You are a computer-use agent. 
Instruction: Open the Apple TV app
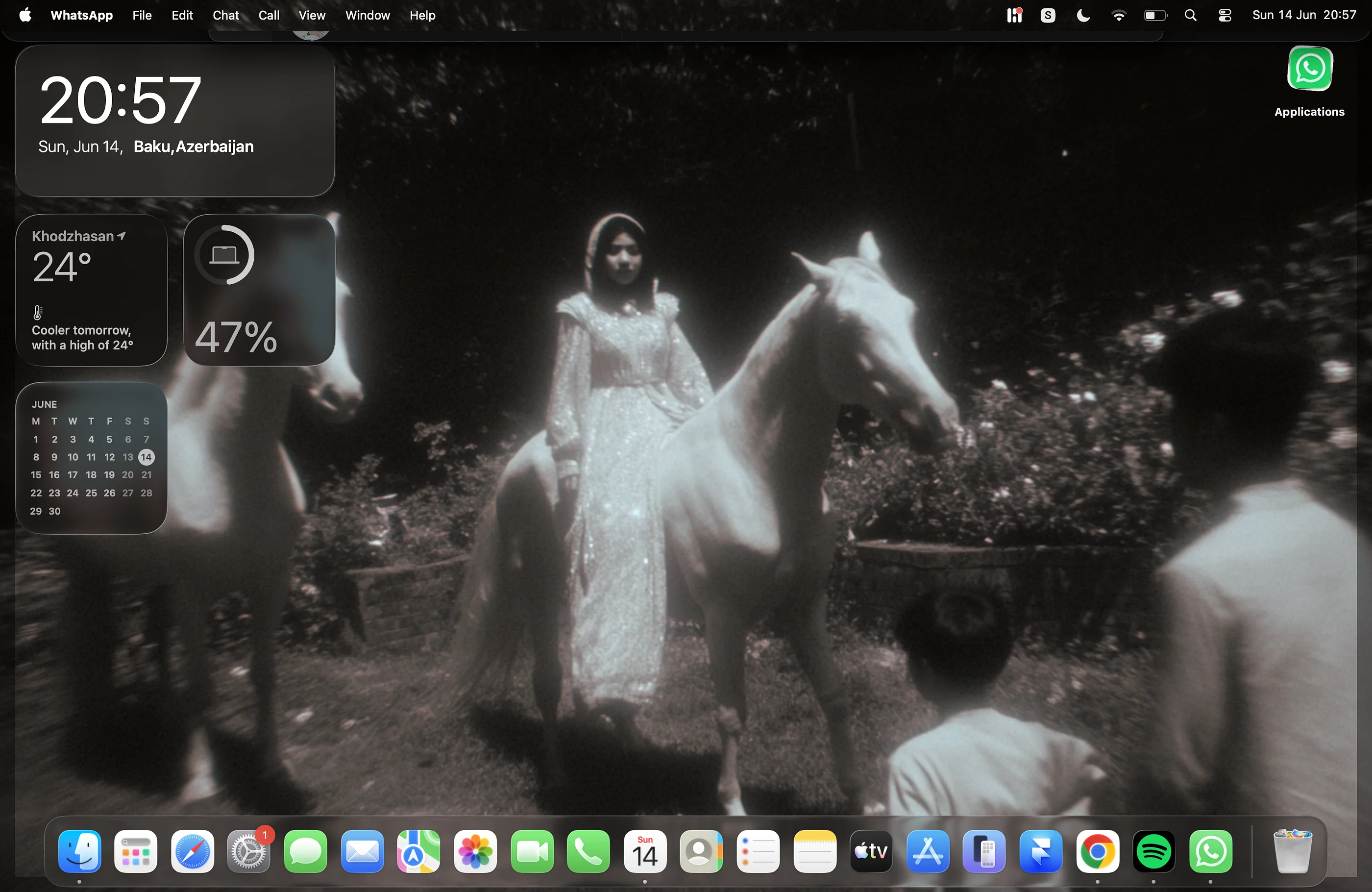coord(871,852)
